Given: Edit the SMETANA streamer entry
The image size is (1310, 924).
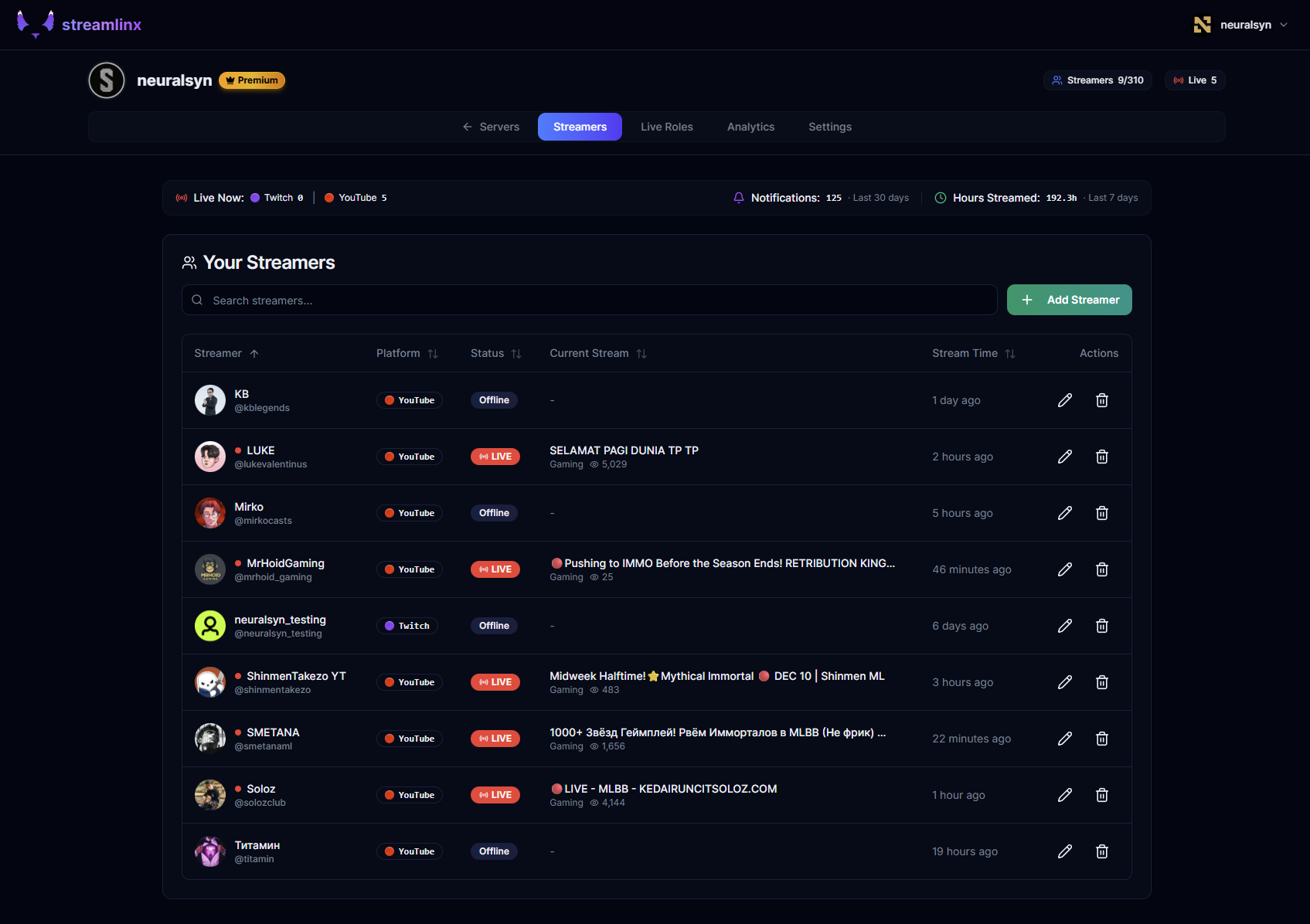Looking at the screenshot, I should [x=1064, y=739].
